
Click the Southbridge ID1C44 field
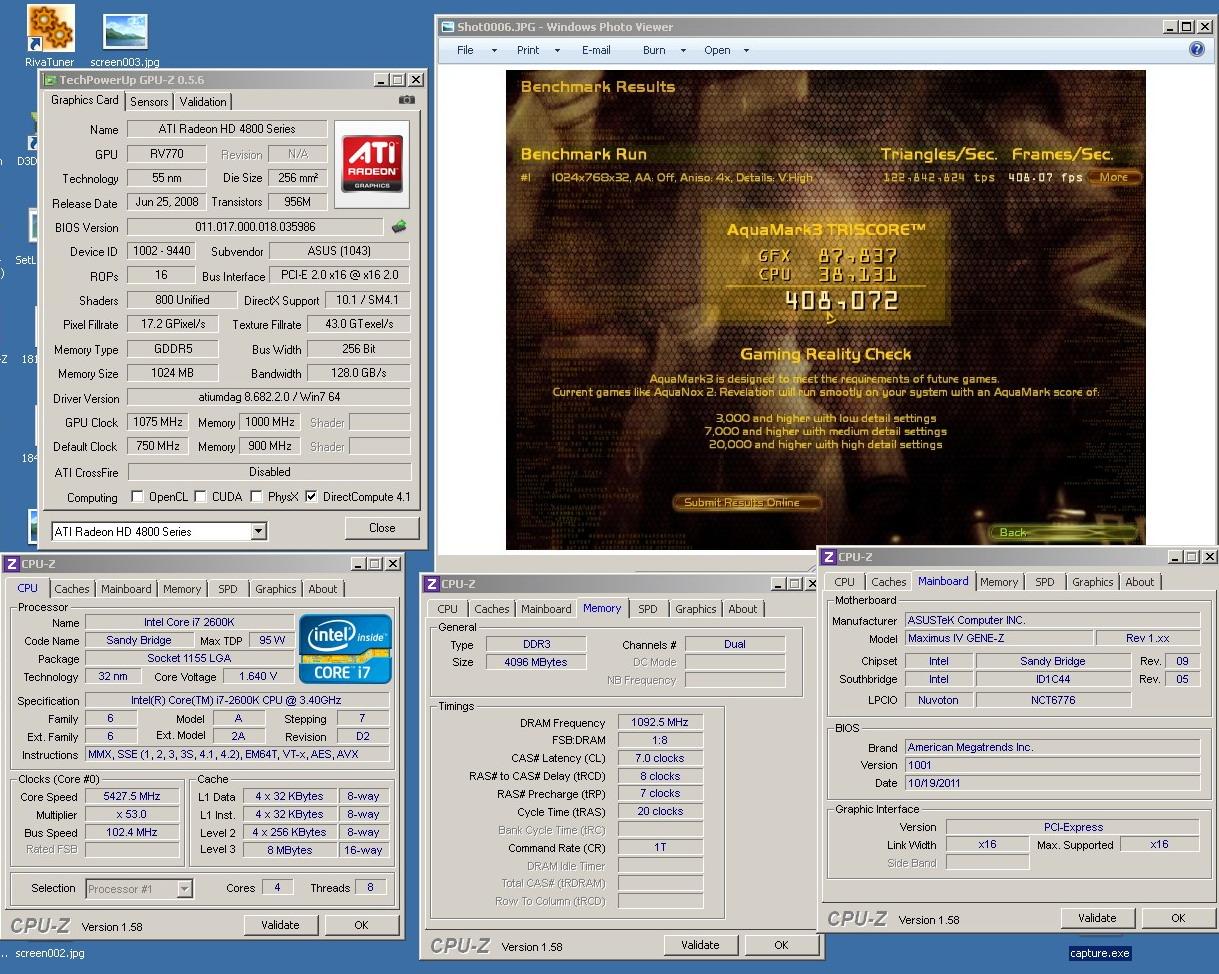pyautogui.click(x=1054, y=679)
